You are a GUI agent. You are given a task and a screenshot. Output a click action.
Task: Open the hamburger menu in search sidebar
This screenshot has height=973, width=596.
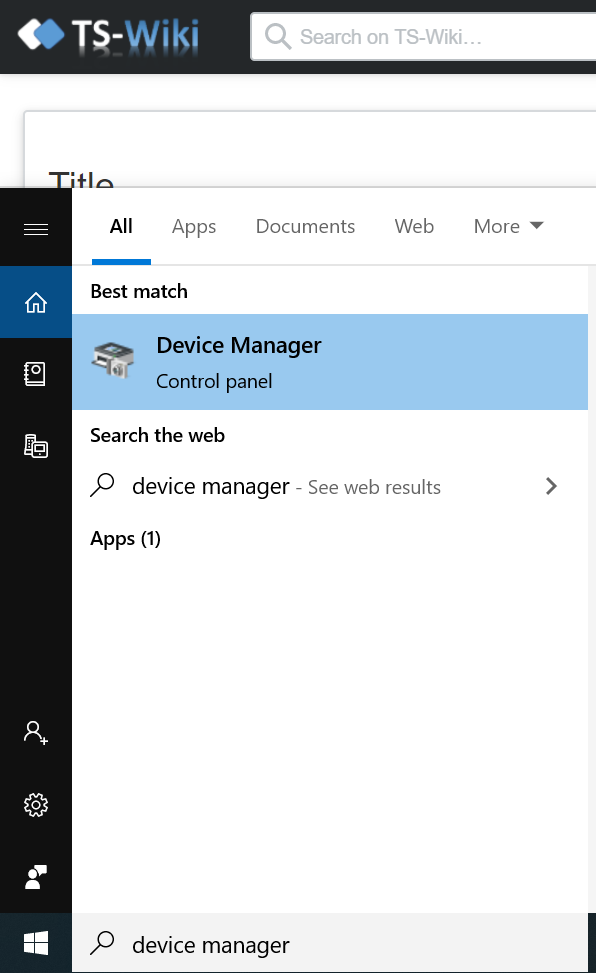coord(35,230)
